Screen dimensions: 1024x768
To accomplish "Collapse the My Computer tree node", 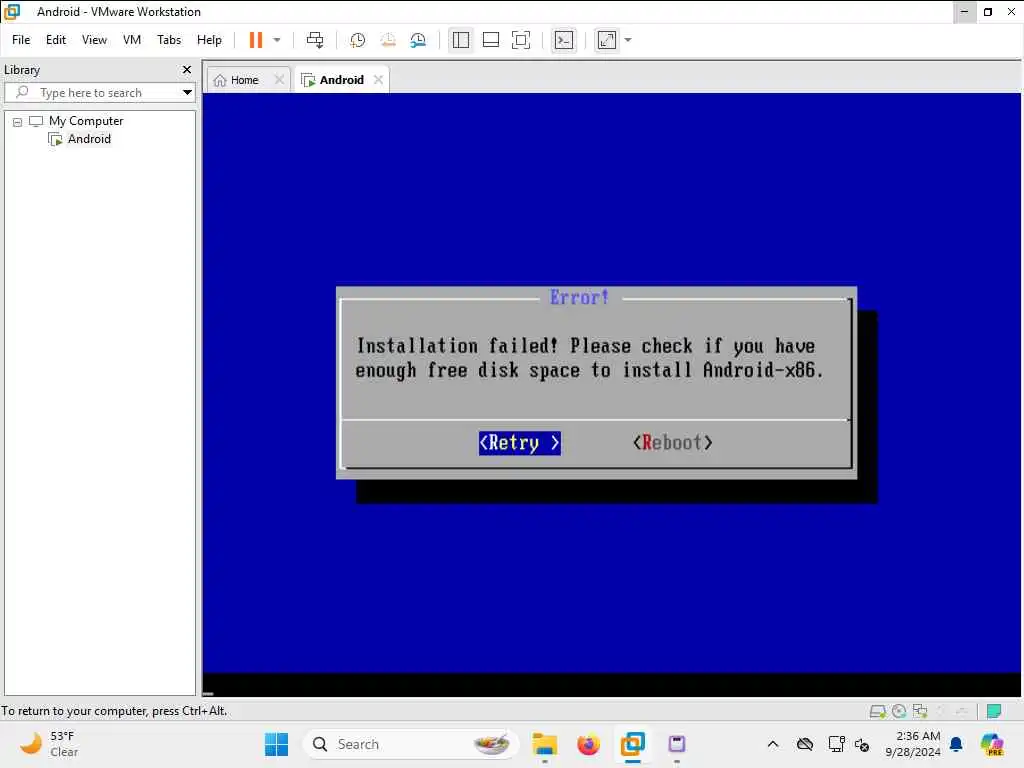I will pyautogui.click(x=18, y=121).
